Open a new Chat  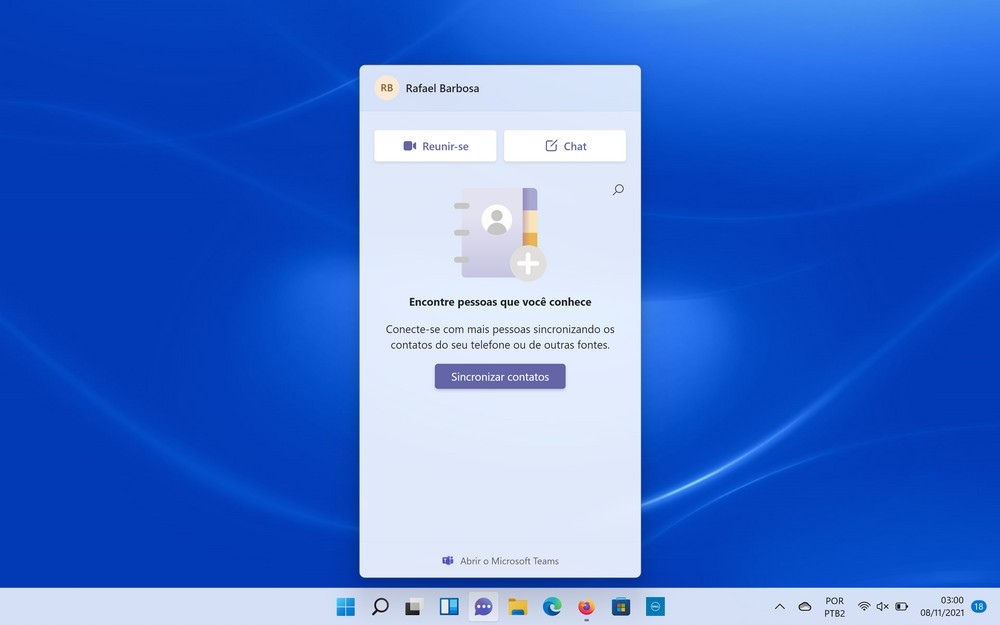565,146
